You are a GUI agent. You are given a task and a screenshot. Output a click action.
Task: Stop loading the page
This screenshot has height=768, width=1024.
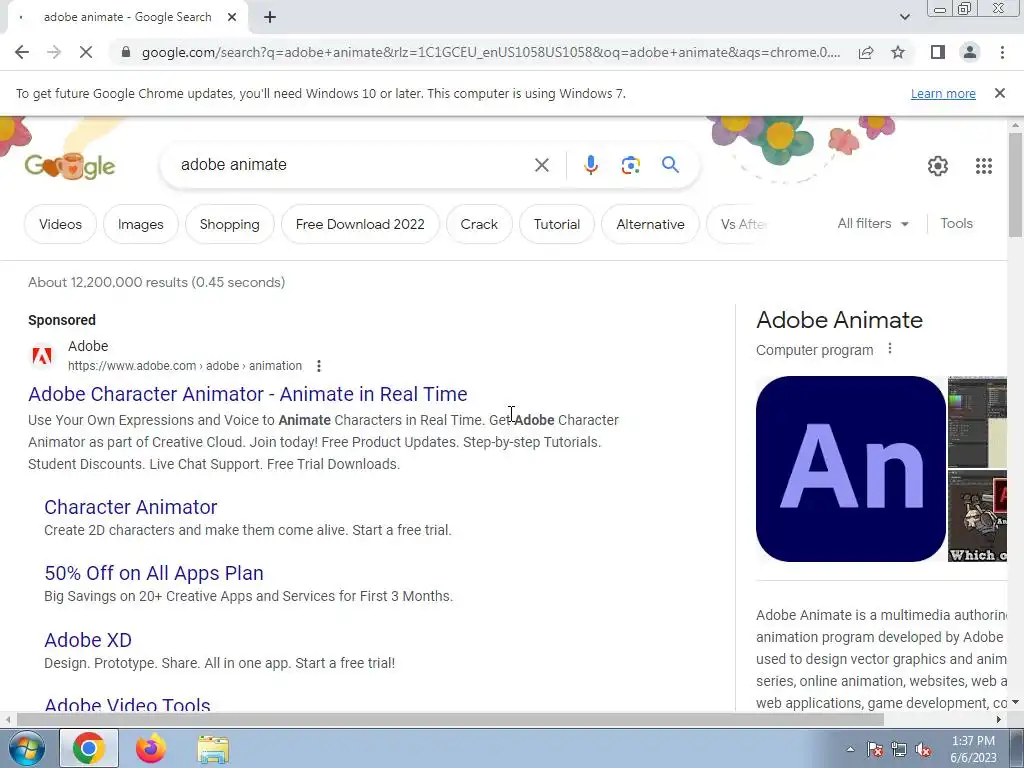(86, 52)
